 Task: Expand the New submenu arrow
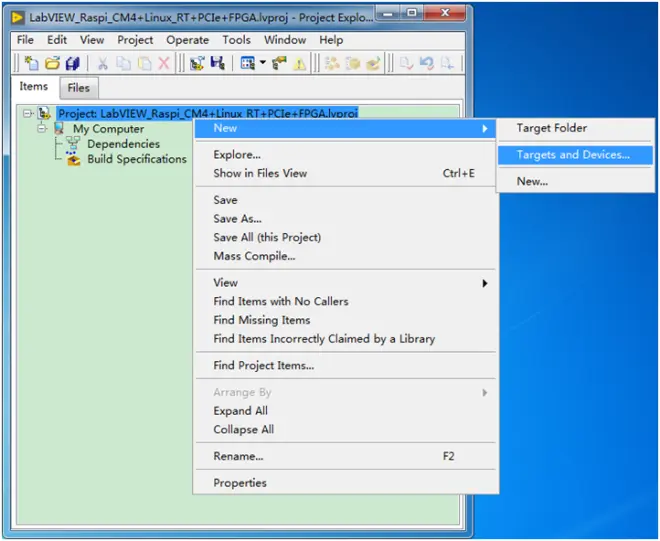[x=485, y=128]
